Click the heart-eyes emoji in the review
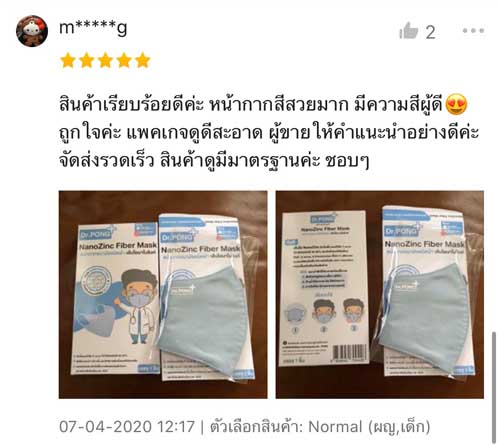 pos(456,104)
